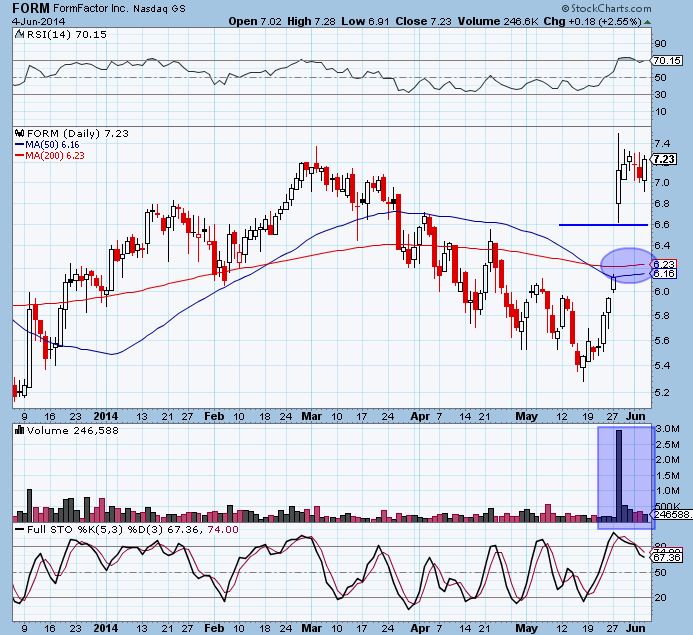Click the FORM (Daily) 7.23 legend label
Image resolution: width=693 pixels, height=635 pixels.
point(78,133)
